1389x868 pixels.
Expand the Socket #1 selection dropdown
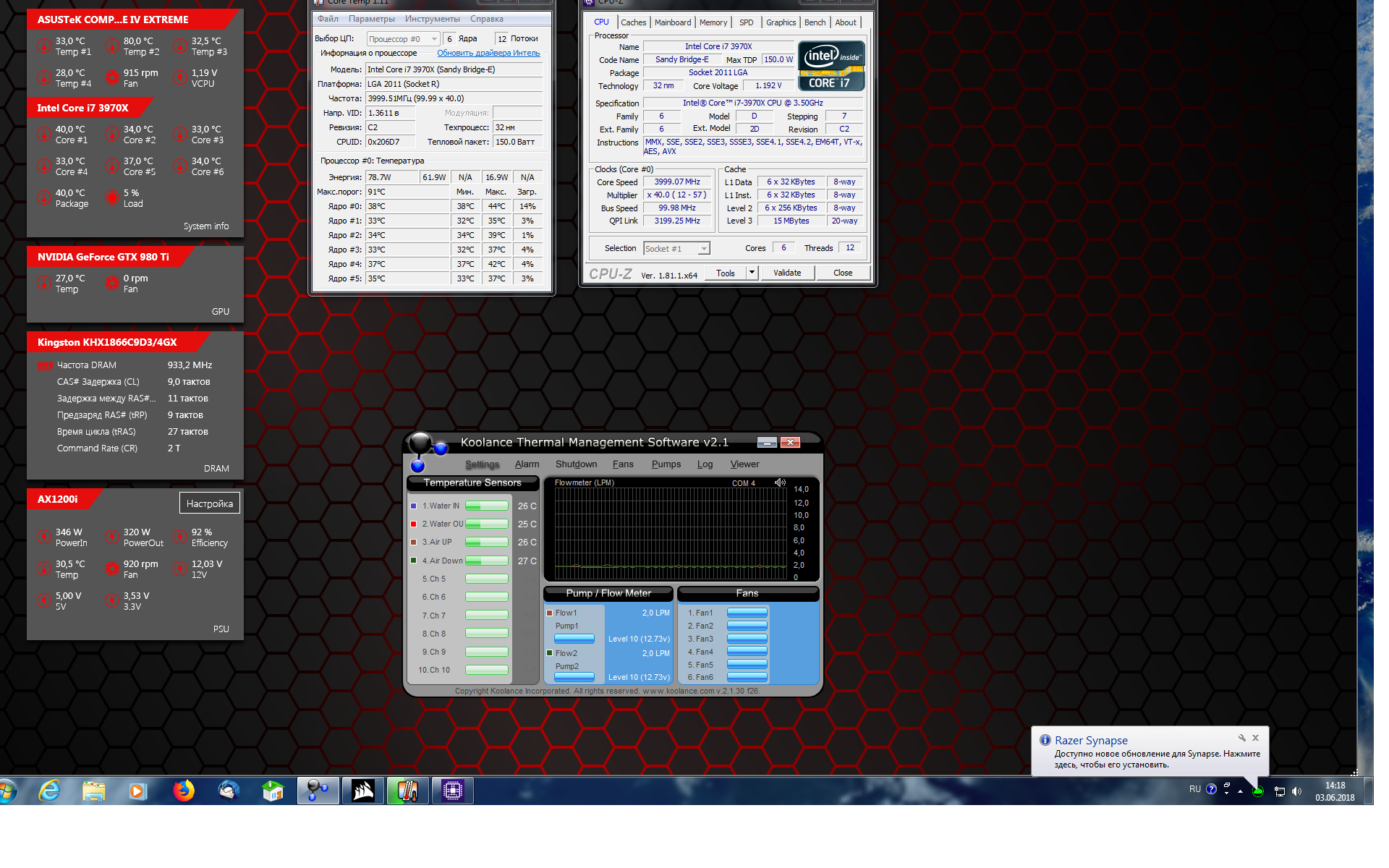click(703, 249)
